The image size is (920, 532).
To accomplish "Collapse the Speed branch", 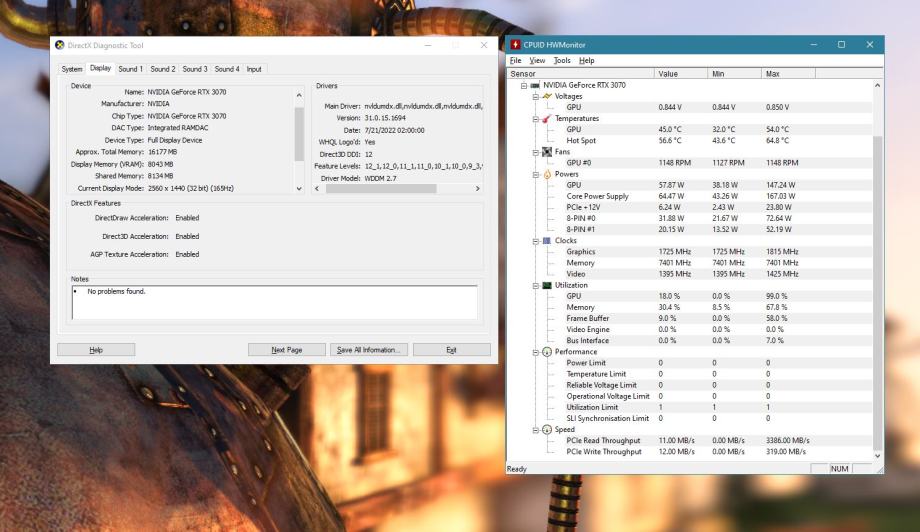I will [x=536, y=430].
